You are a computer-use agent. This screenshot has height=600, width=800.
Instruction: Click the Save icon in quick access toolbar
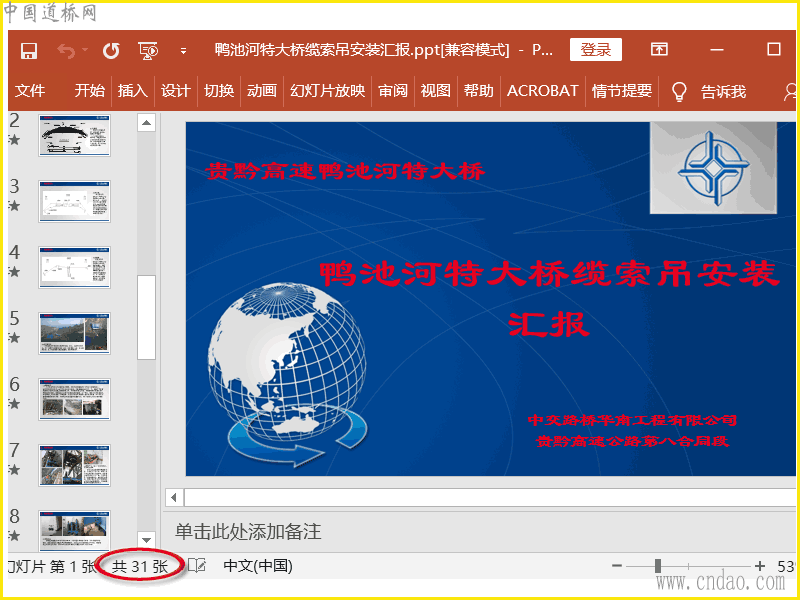coord(29,51)
